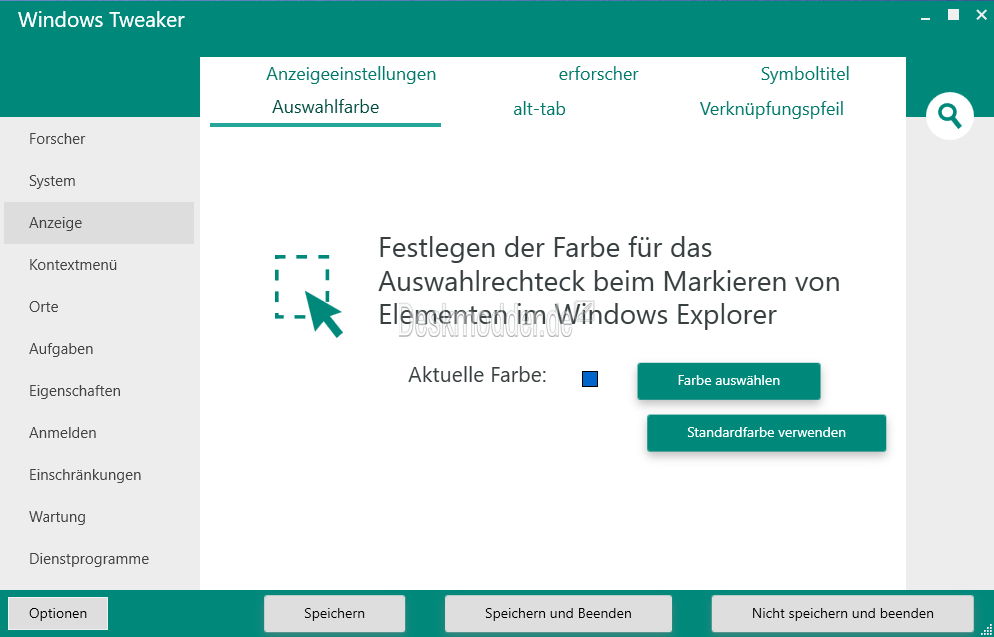Select the Auswahlfarbe tab
The image size is (994, 637).
325,107
